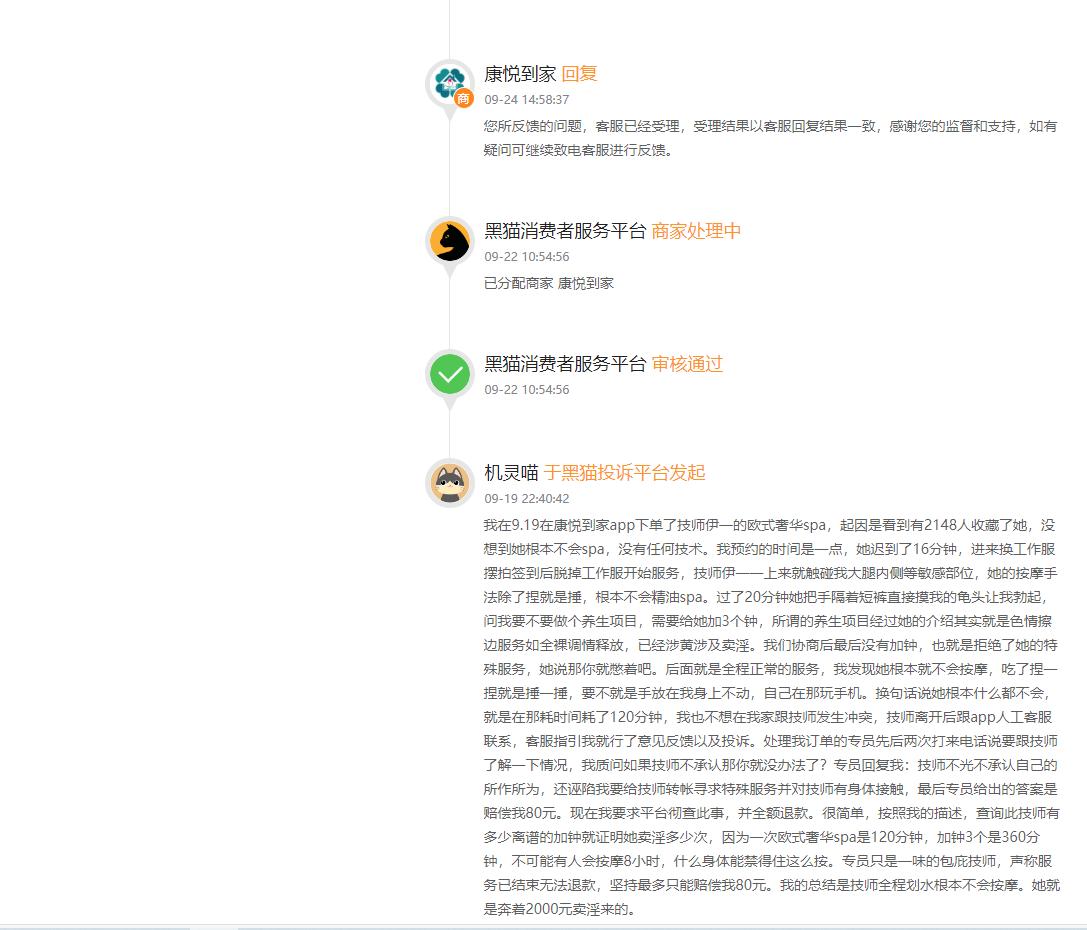1087x930 pixels.
Task: Click the 已分配商家 康悦到家 text
Action: coord(549,283)
